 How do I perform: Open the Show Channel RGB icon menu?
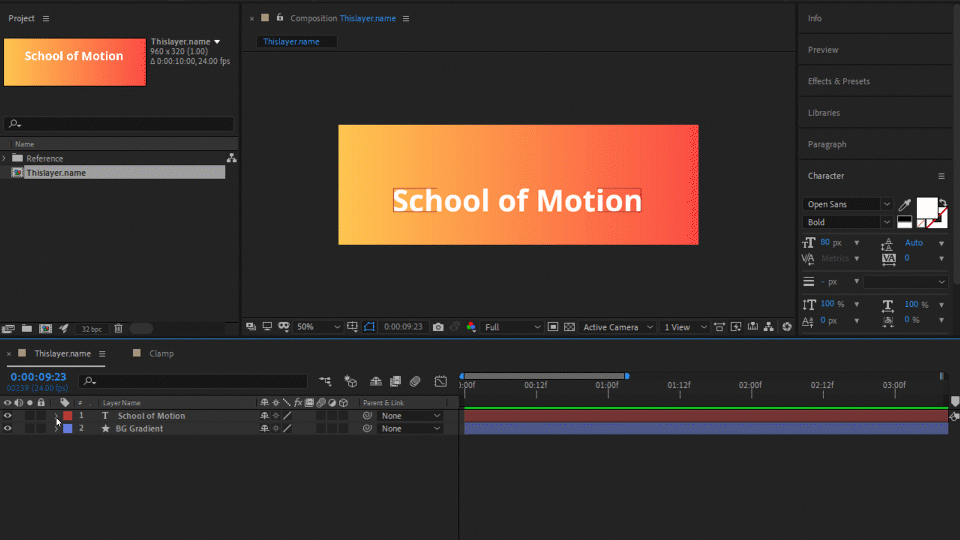pyautogui.click(x=471, y=327)
